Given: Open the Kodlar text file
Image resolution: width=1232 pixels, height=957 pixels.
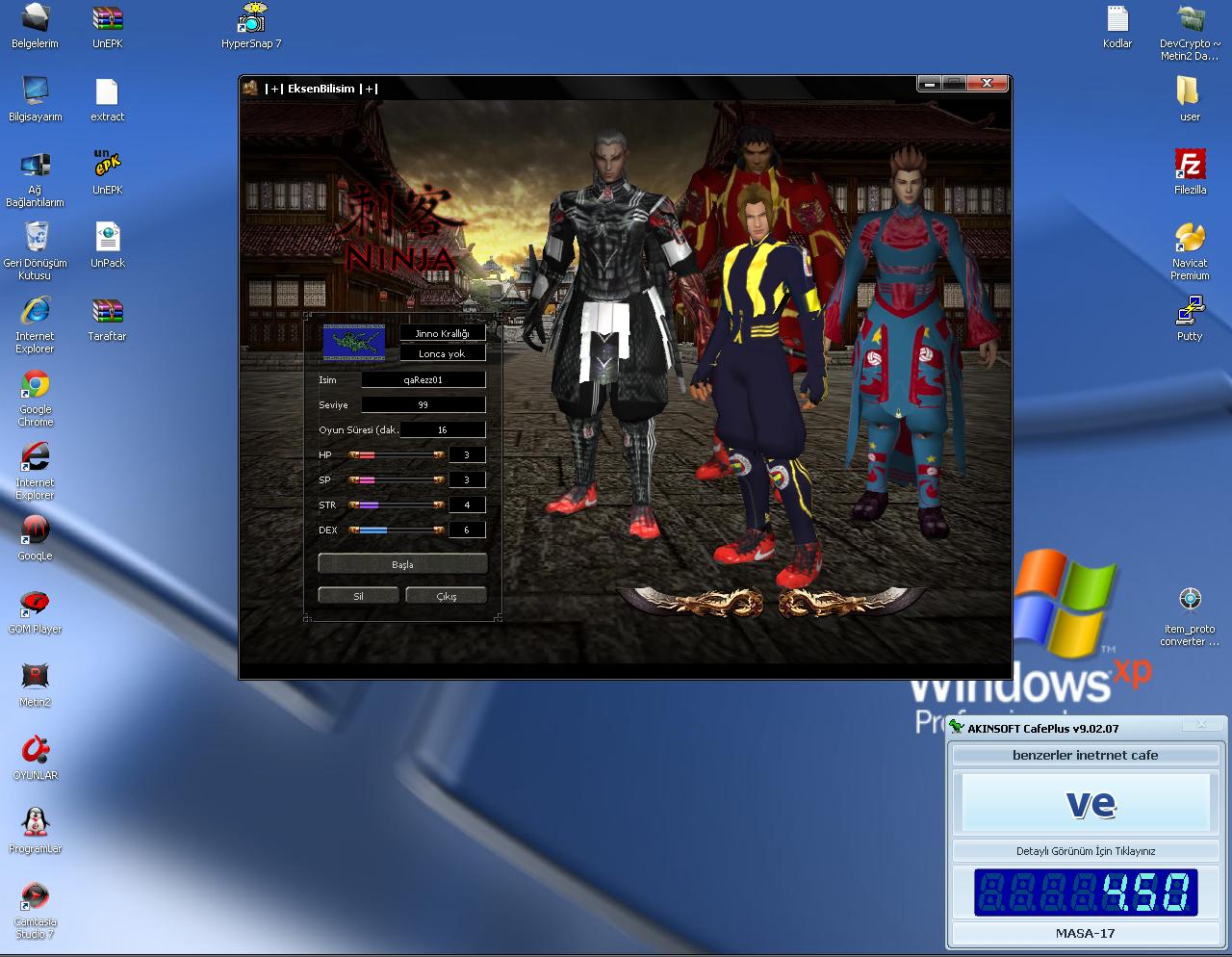Looking at the screenshot, I should [1117, 26].
